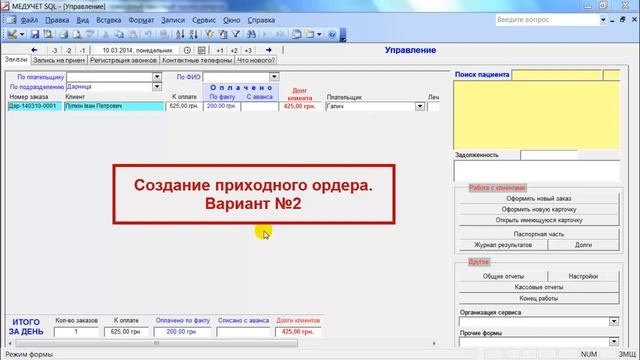The height and width of the screenshot is (360, 640).
Task: Sort descending with the Z-A icon
Action: tap(193, 35)
